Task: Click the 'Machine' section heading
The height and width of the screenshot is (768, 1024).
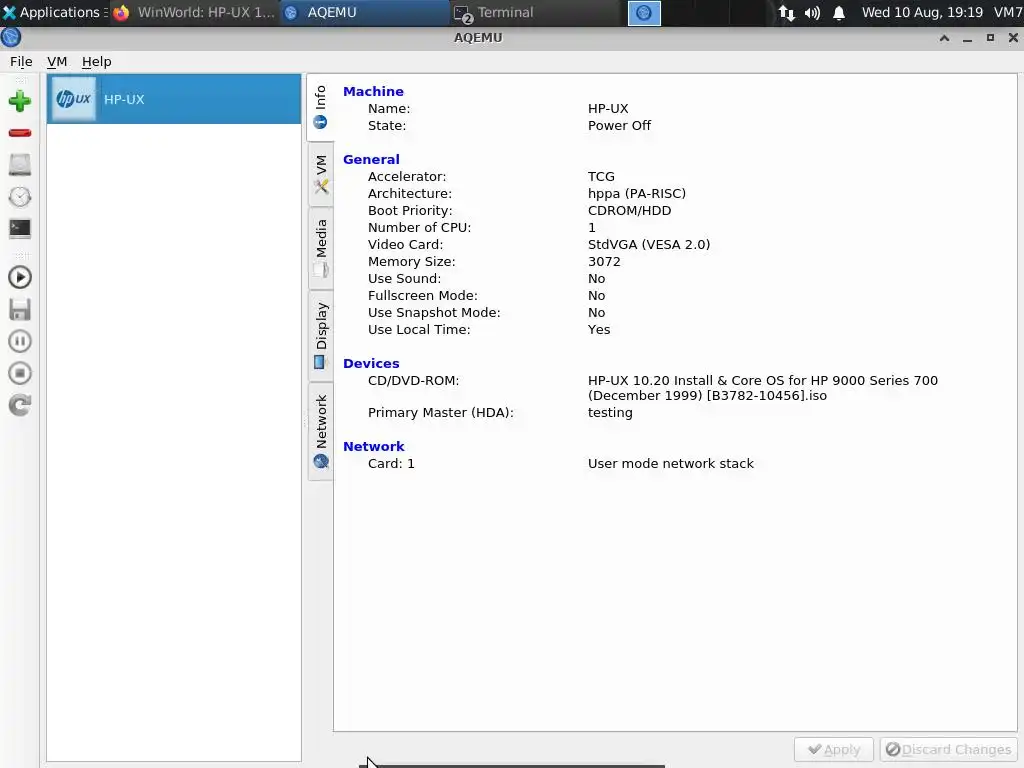Action: [x=373, y=91]
